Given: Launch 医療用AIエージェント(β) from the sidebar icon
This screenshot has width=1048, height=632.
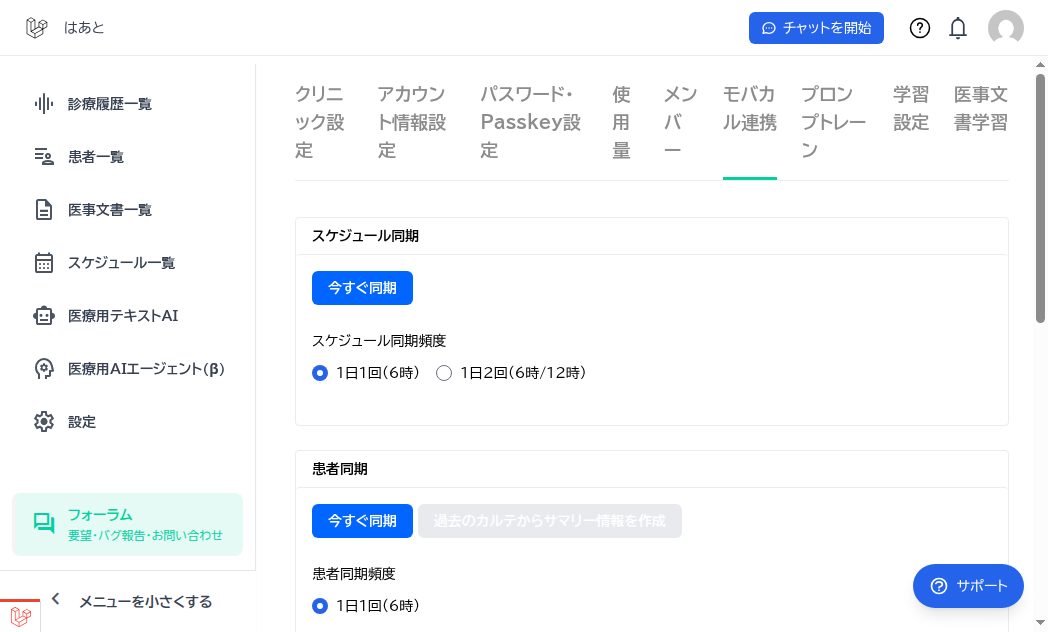Looking at the screenshot, I should [42, 368].
